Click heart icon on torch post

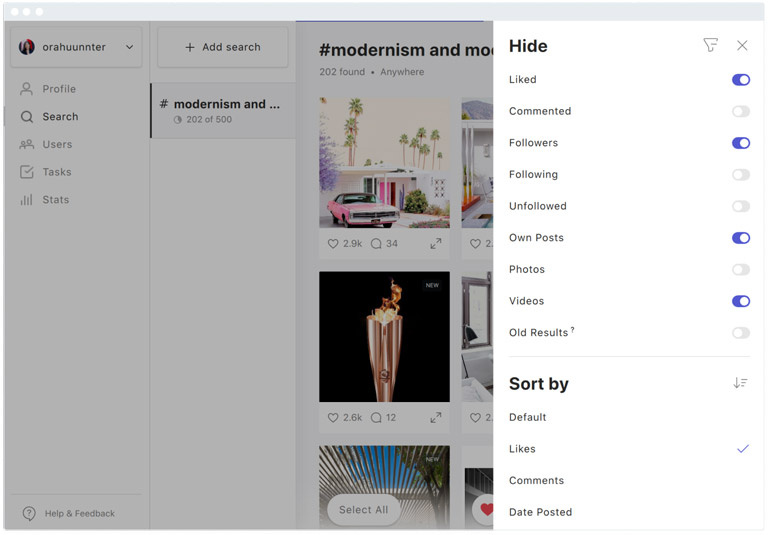[x=334, y=418]
